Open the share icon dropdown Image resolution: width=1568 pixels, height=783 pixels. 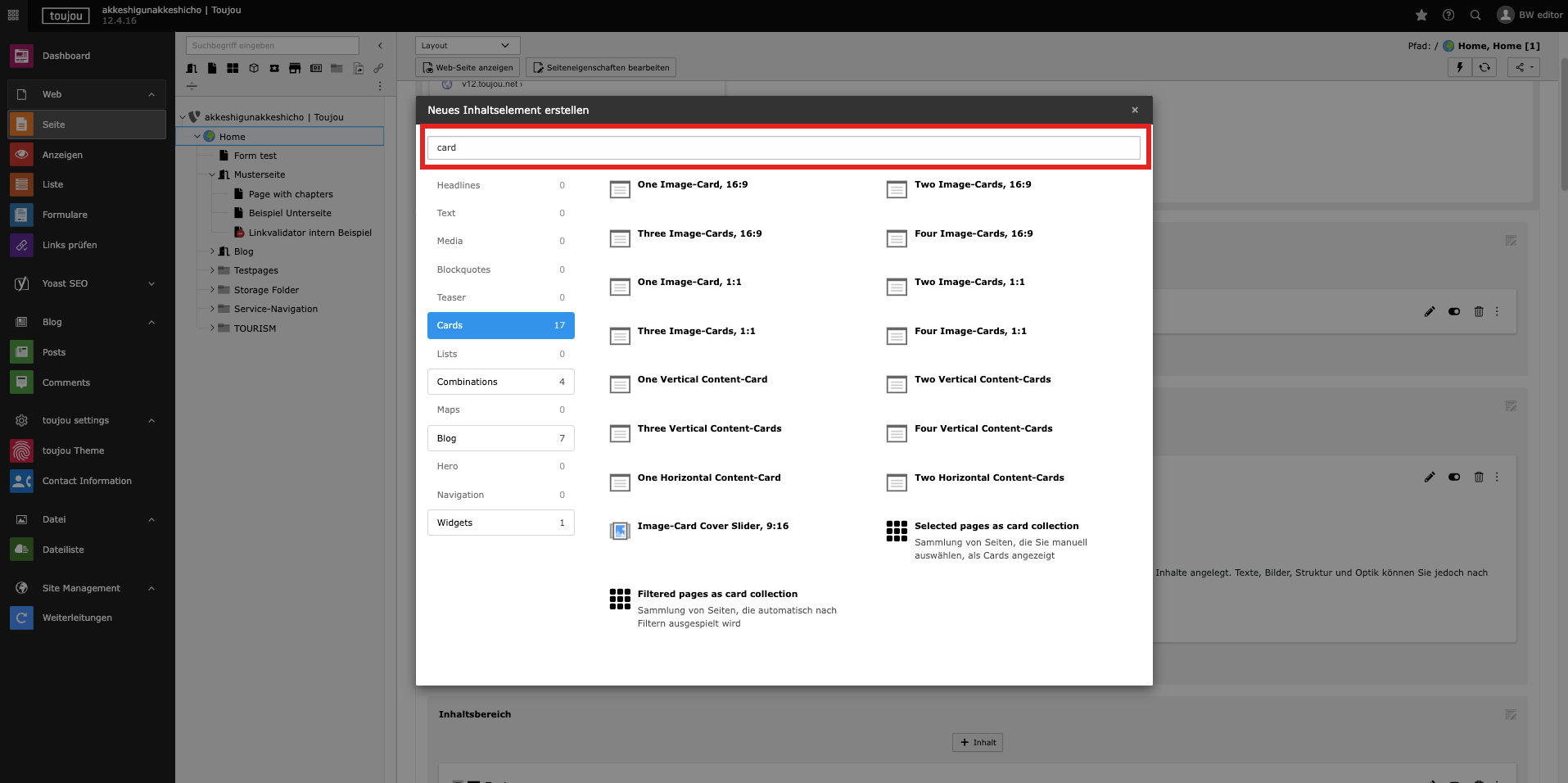[x=1523, y=67]
